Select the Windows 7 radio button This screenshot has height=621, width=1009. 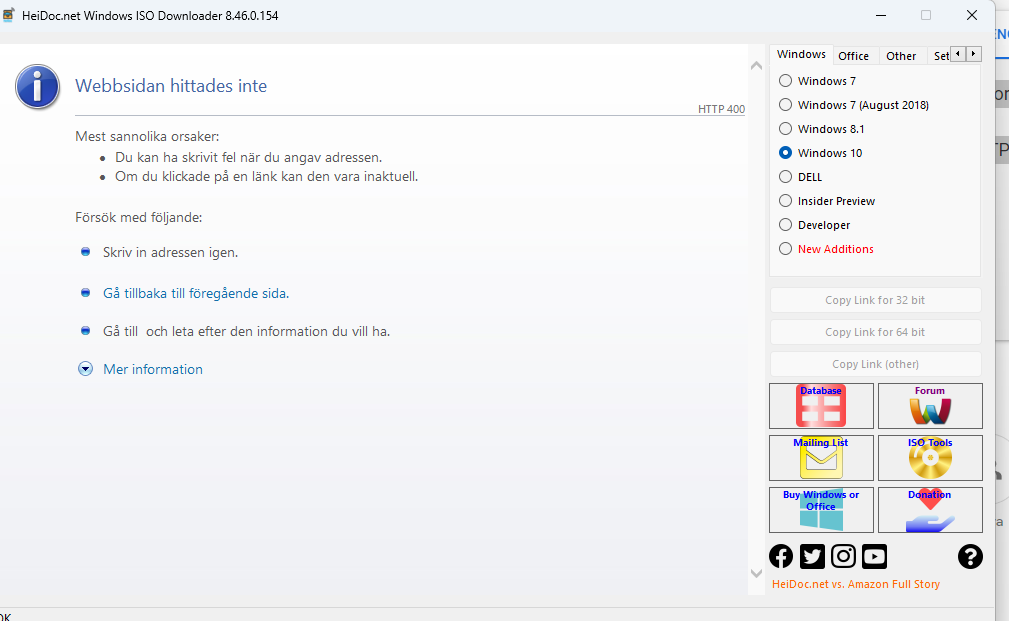click(x=785, y=81)
